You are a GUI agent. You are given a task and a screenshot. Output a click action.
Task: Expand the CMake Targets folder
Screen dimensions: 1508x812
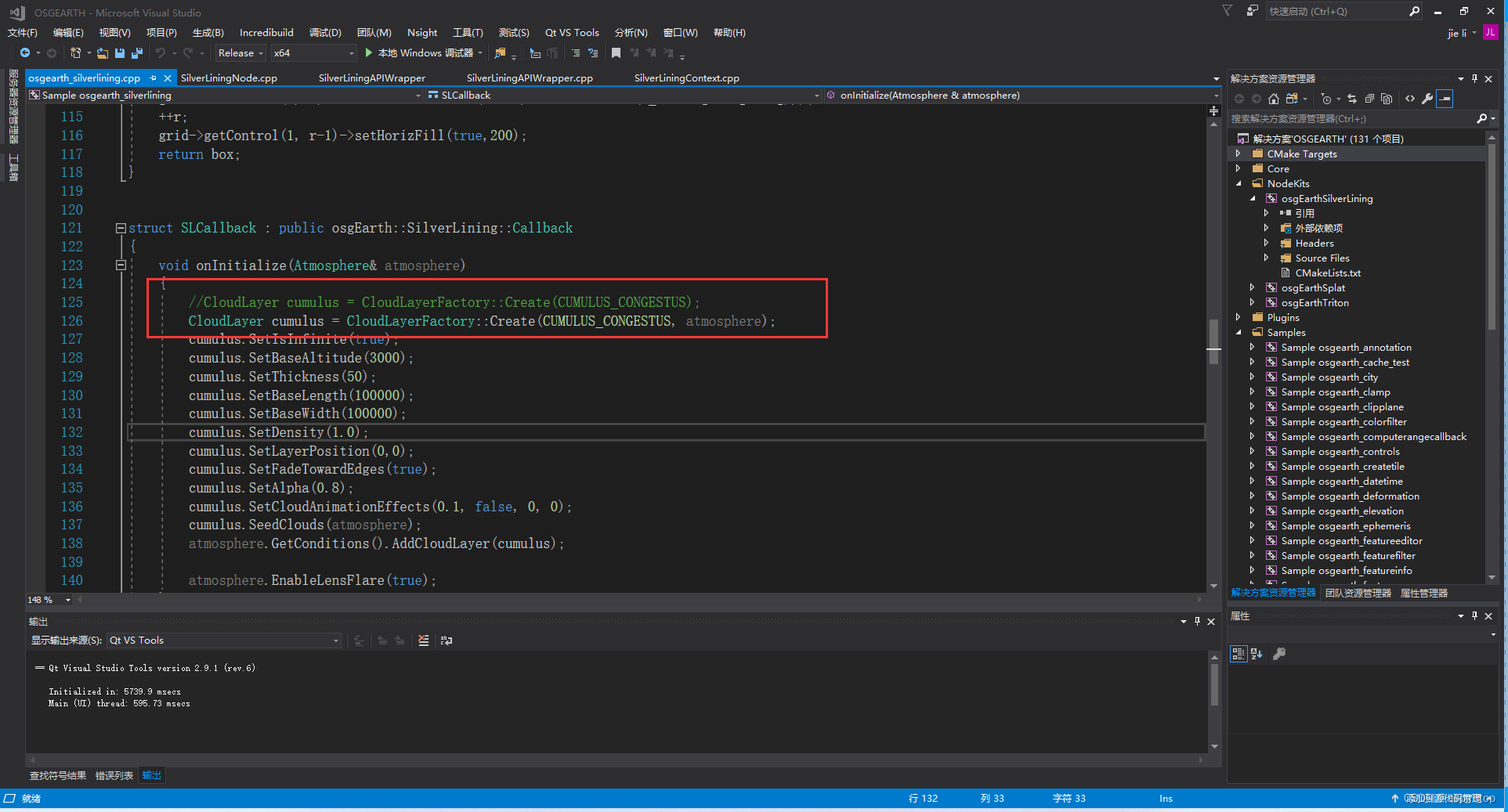(x=1239, y=154)
